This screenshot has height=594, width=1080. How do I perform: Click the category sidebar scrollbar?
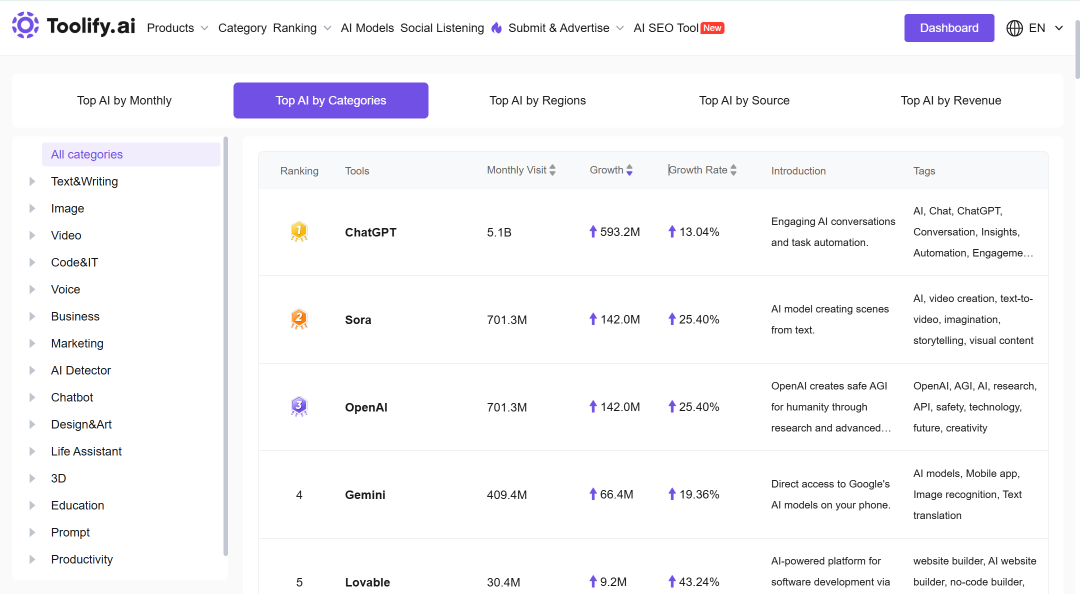point(225,346)
